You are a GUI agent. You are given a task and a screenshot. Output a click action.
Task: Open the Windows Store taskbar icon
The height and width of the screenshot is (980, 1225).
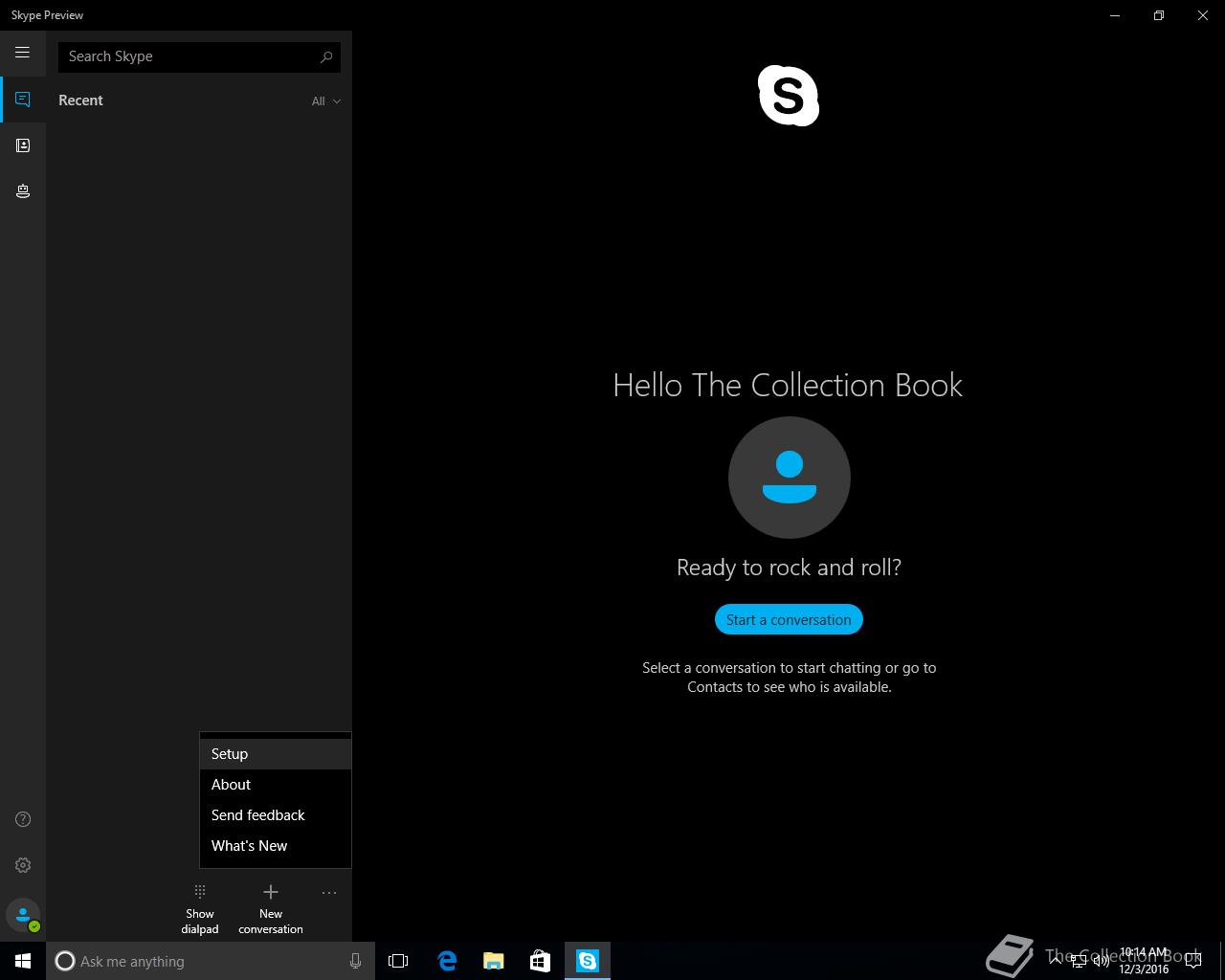(540, 961)
